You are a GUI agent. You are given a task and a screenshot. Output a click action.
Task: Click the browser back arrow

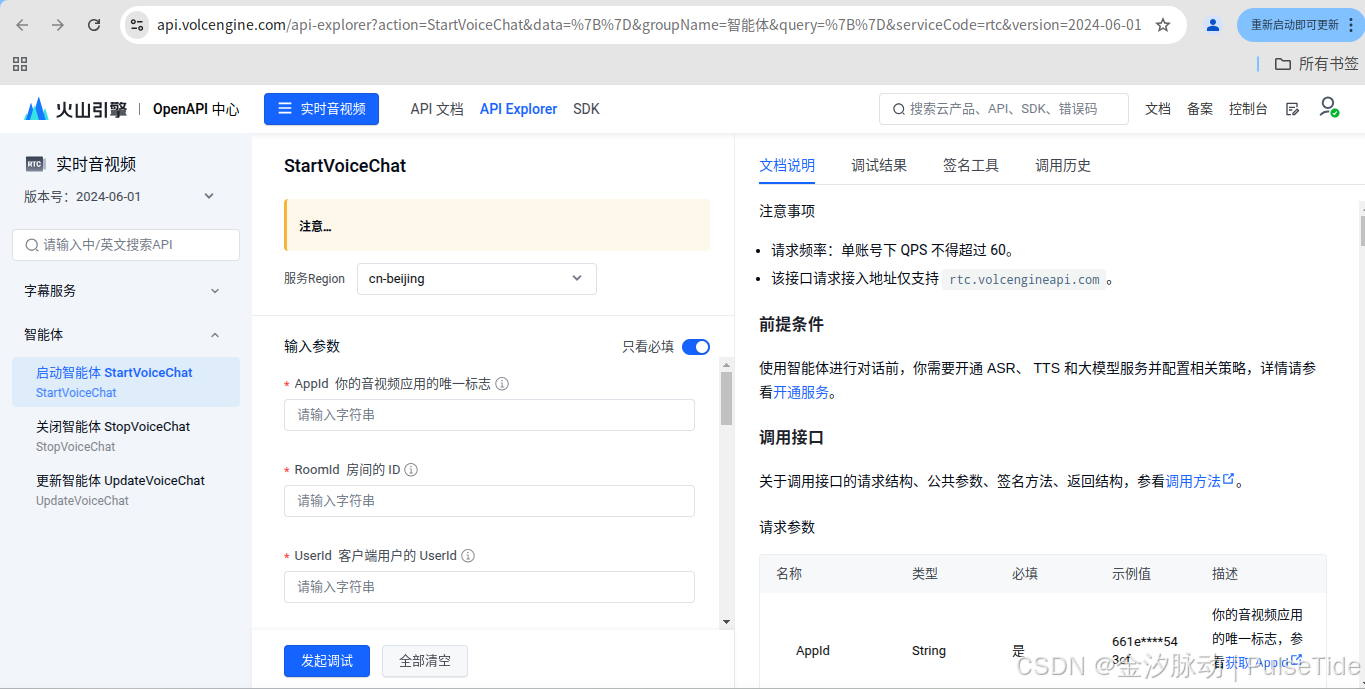pos(22,25)
